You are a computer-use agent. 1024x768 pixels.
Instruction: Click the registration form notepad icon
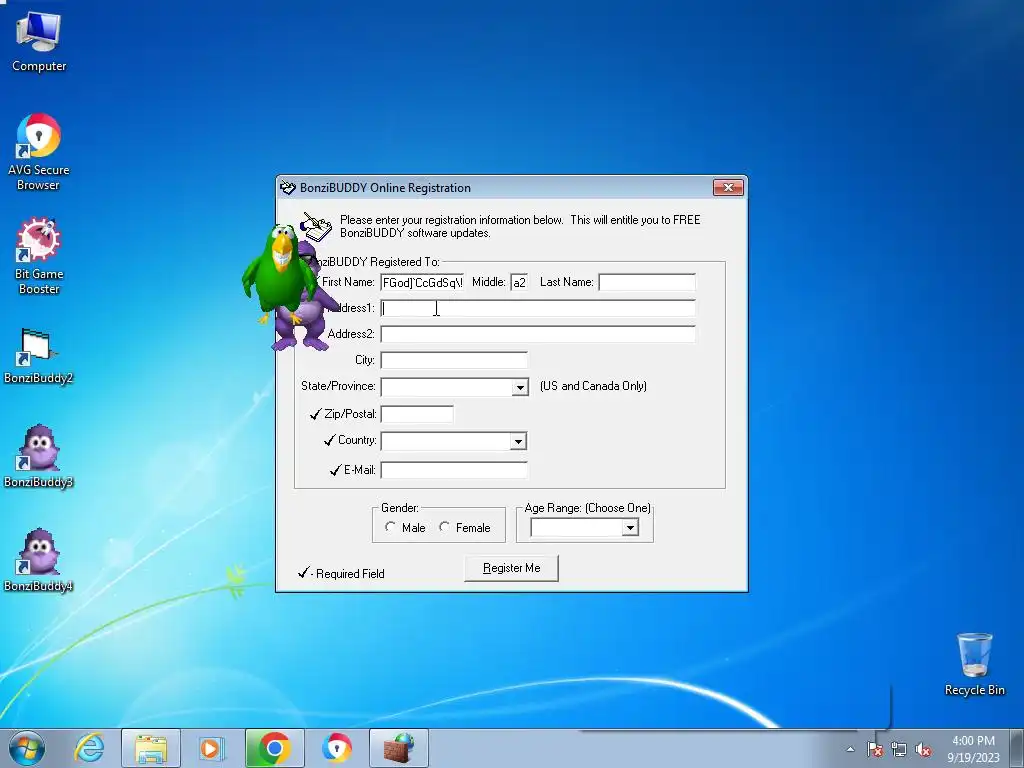click(316, 227)
